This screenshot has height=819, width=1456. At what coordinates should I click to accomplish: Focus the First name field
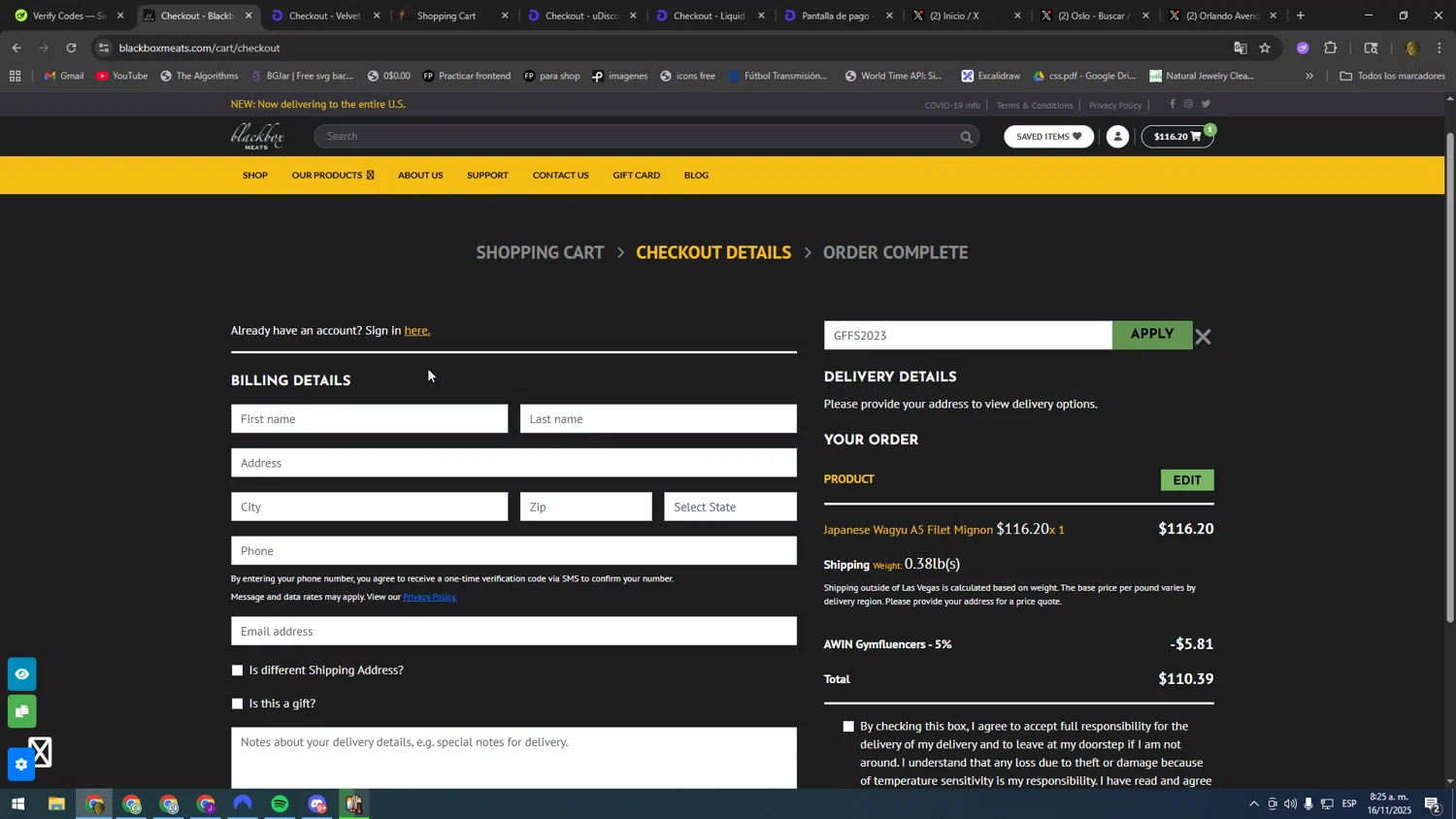[369, 419]
